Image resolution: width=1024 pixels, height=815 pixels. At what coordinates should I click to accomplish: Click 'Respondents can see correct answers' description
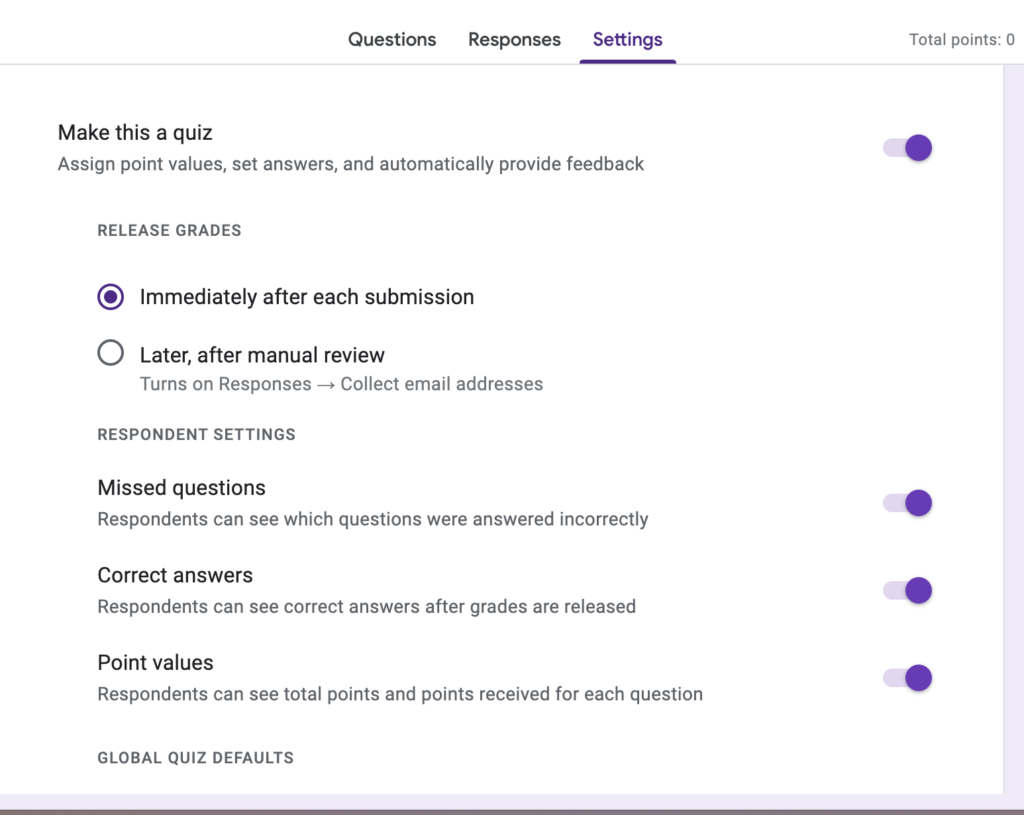click(366, 607)
